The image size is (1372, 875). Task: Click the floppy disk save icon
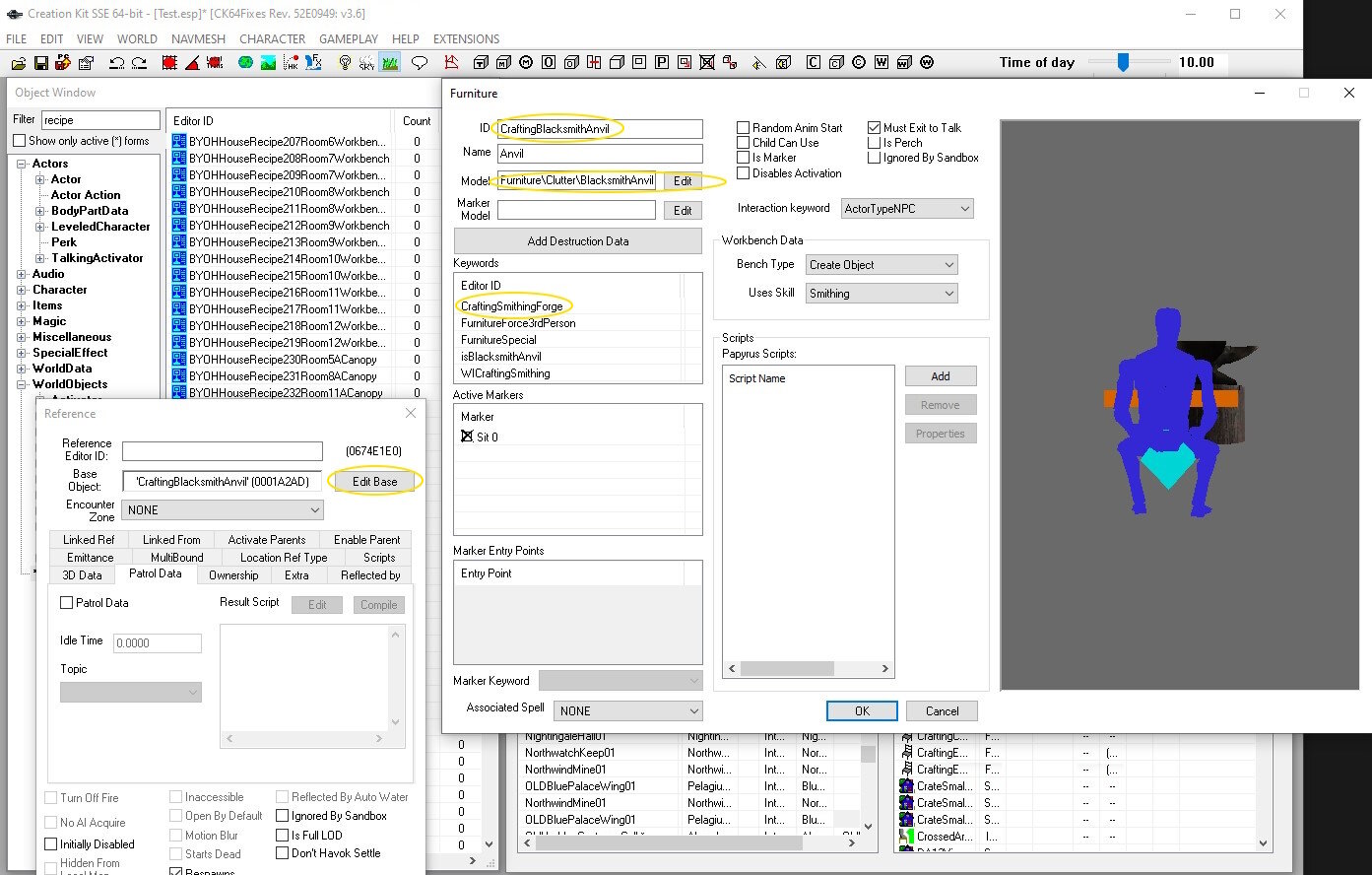pos(40,63)
